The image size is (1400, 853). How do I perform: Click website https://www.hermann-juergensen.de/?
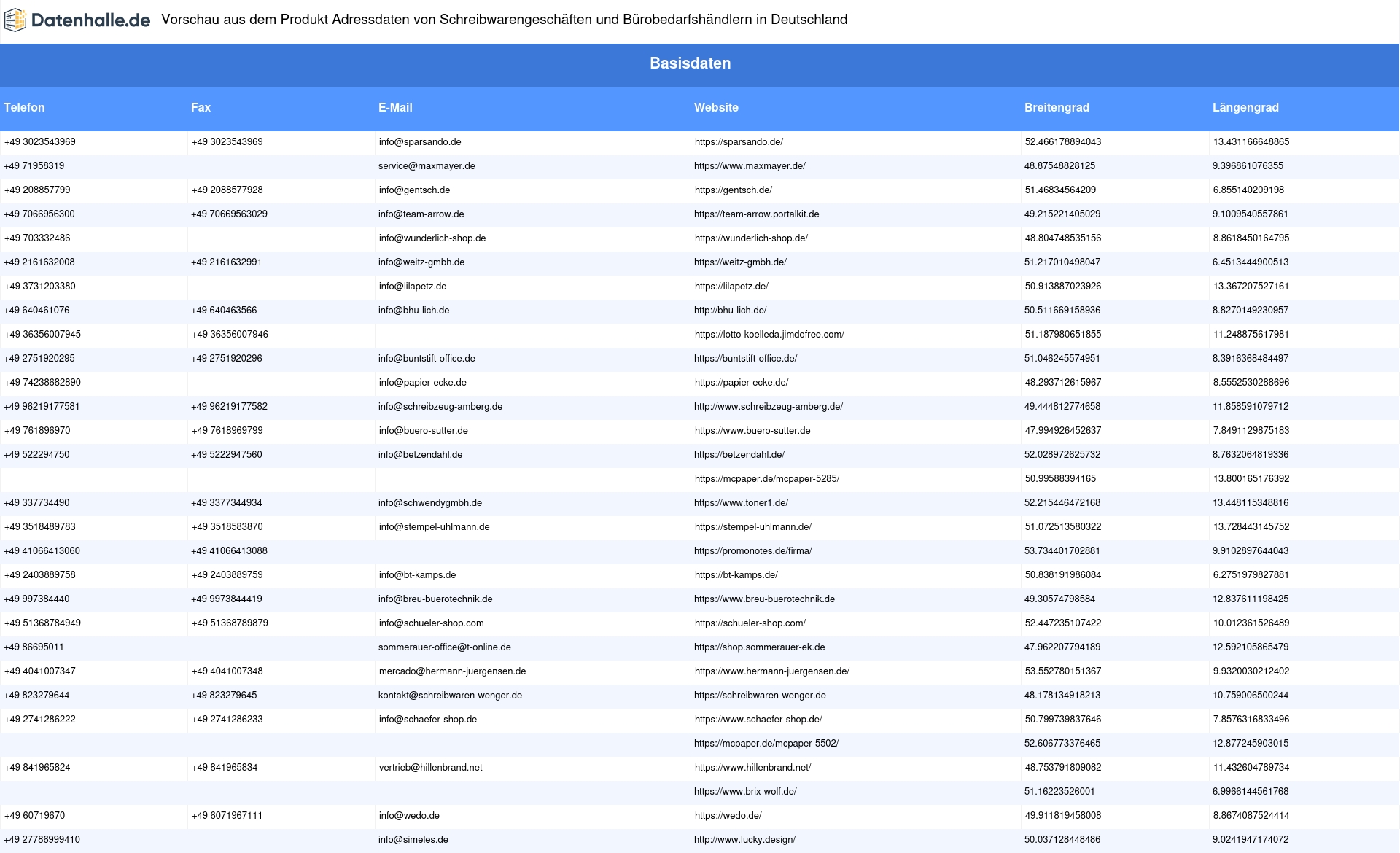(x=772, y=671)
